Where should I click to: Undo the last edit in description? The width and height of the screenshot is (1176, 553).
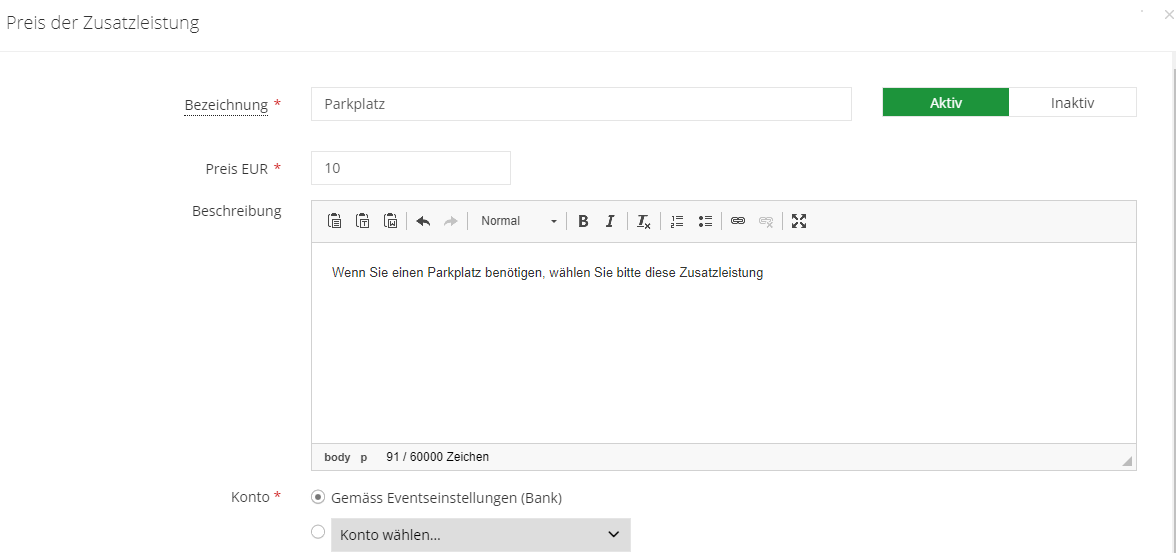point(423,221)
